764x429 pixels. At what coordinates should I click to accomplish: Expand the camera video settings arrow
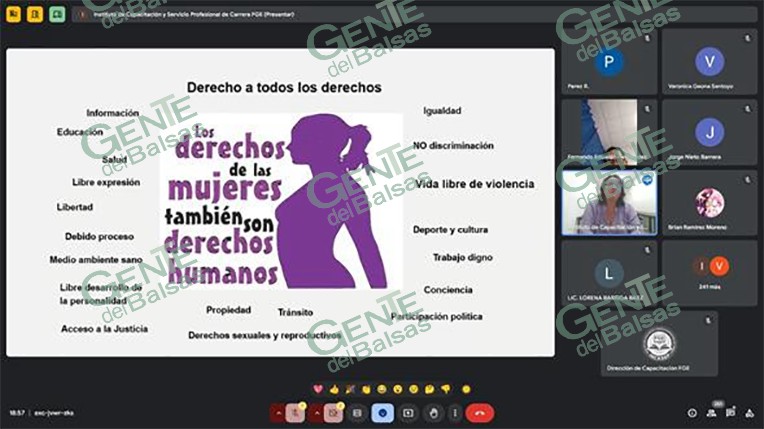point(319,412)
